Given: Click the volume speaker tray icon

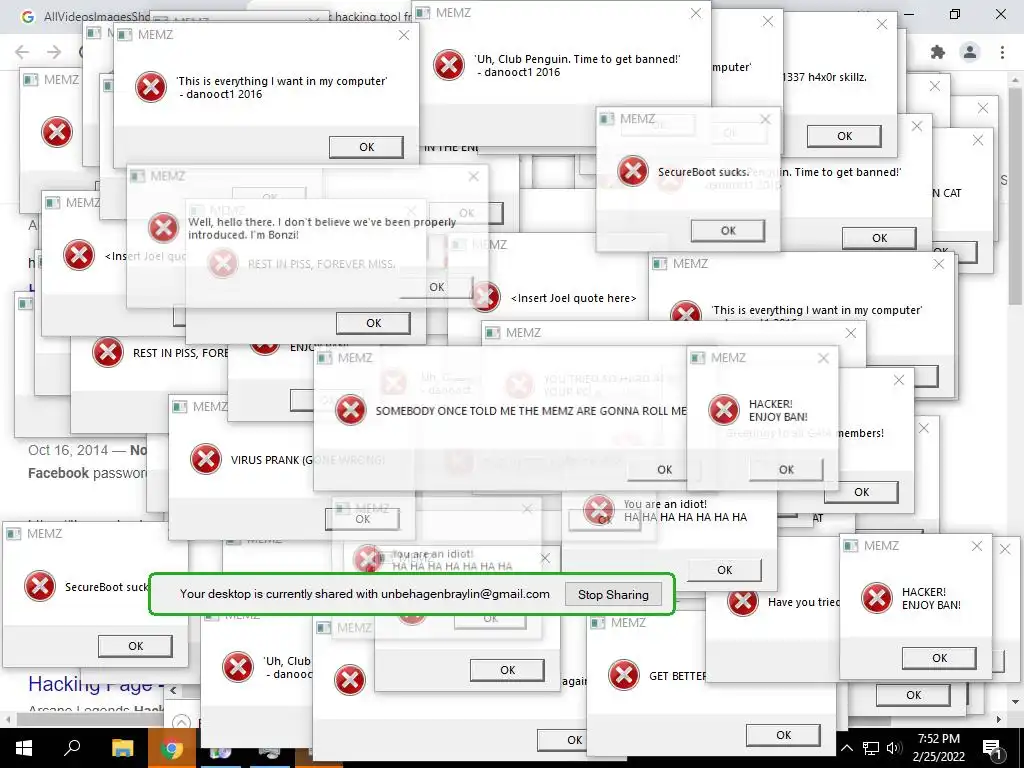Looking at the screenshot, I should pos(894,748).
